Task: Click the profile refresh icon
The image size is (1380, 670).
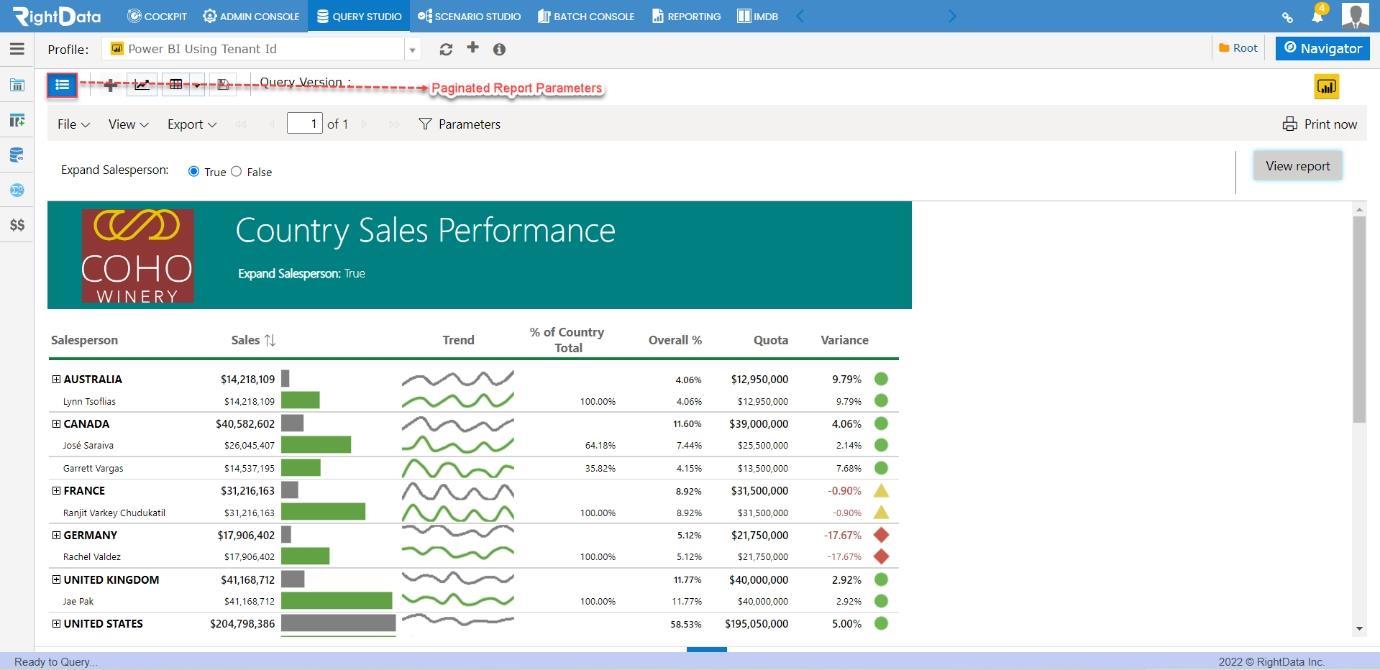Action: (446, 49)
